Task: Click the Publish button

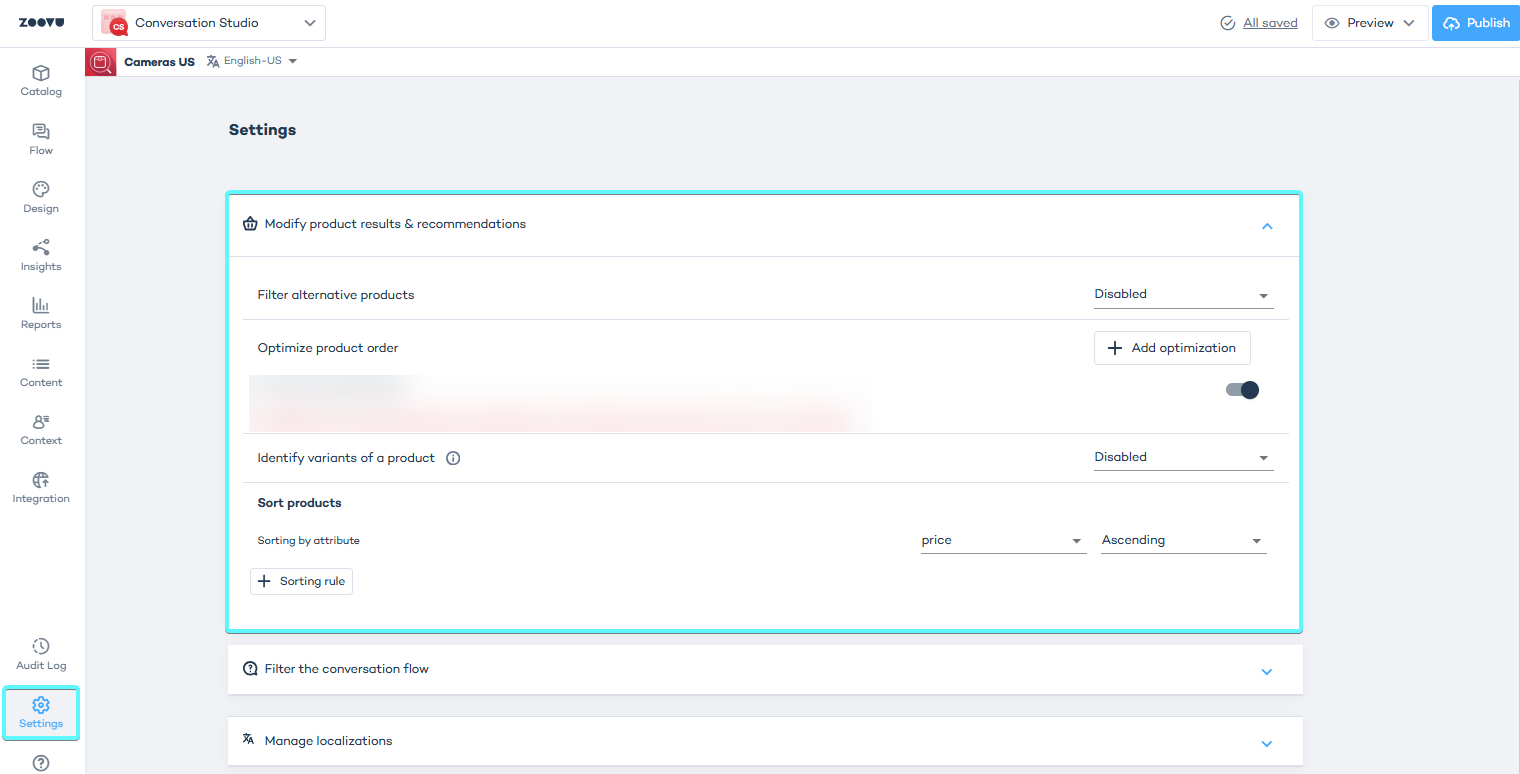Action: 1476,23
